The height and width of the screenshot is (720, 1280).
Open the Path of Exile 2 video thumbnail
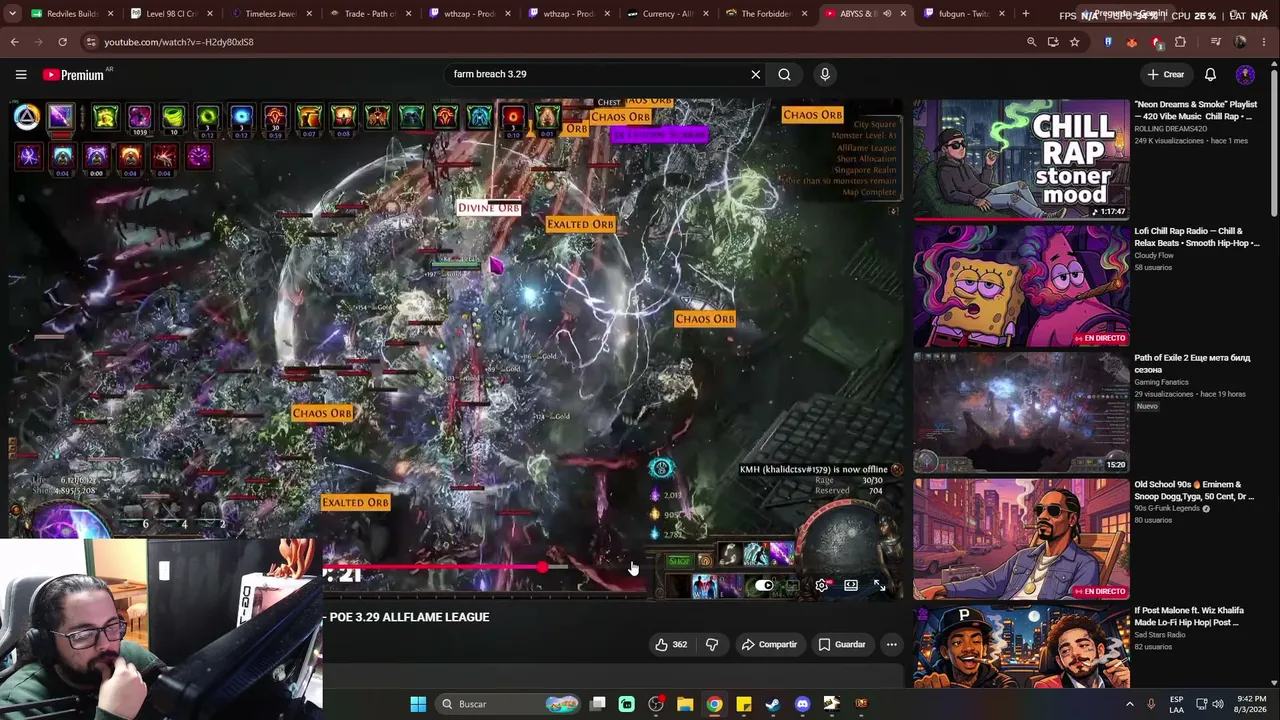[1021, 412]
